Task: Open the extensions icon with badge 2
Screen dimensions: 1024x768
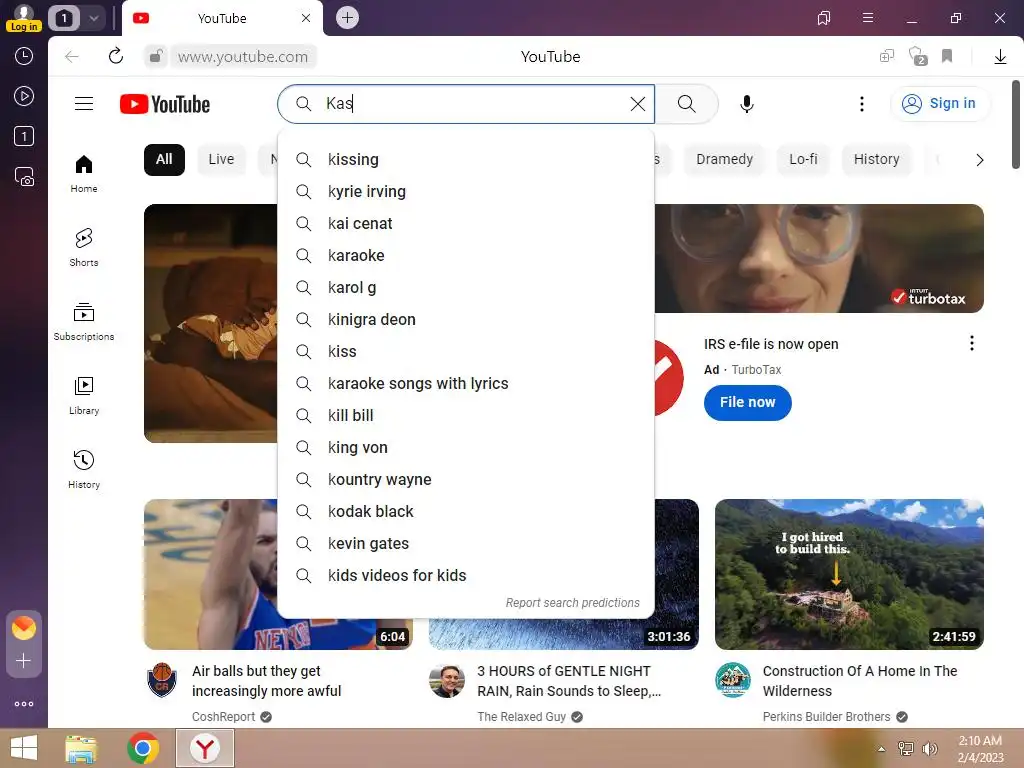Action: pos(918,56)
